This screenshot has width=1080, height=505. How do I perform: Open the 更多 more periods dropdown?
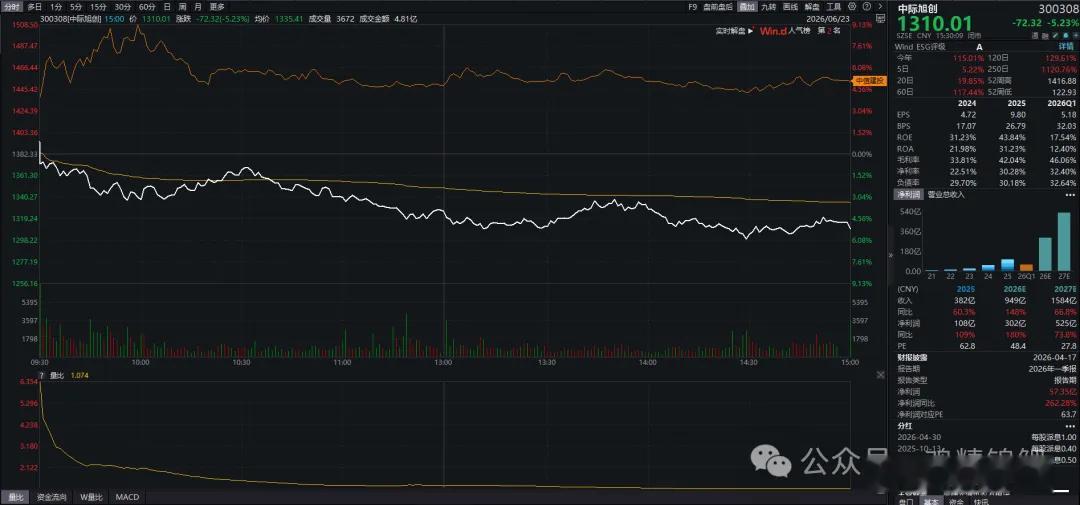tap(216, 6)
